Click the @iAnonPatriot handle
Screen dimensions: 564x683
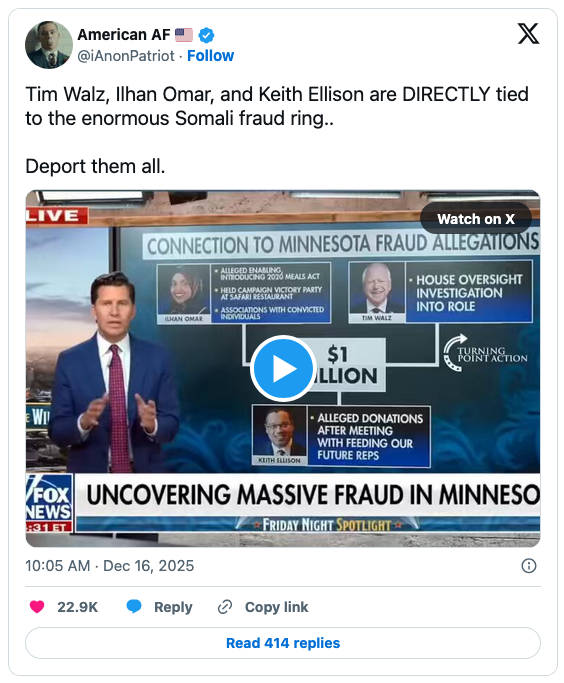pyautogui.click(x=126, y=56)
